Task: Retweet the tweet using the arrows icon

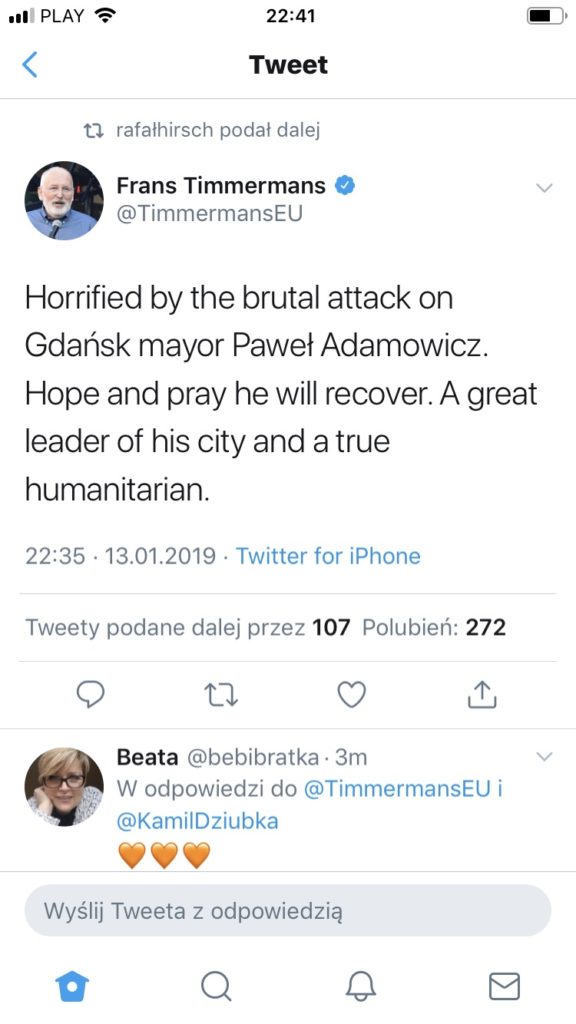Action: [x=221, y=696]
